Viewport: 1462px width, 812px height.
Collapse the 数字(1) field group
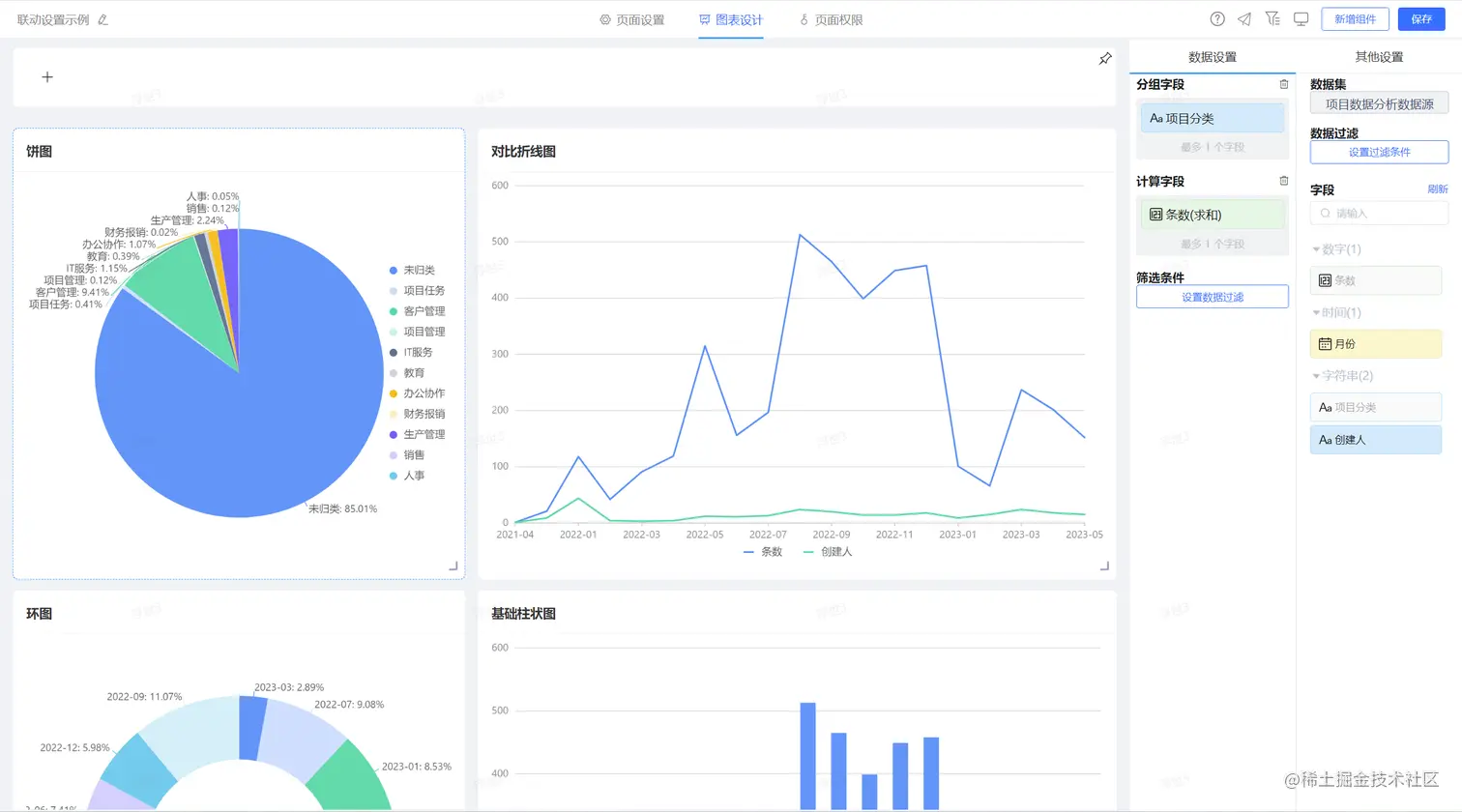[x=1336, y=249]
